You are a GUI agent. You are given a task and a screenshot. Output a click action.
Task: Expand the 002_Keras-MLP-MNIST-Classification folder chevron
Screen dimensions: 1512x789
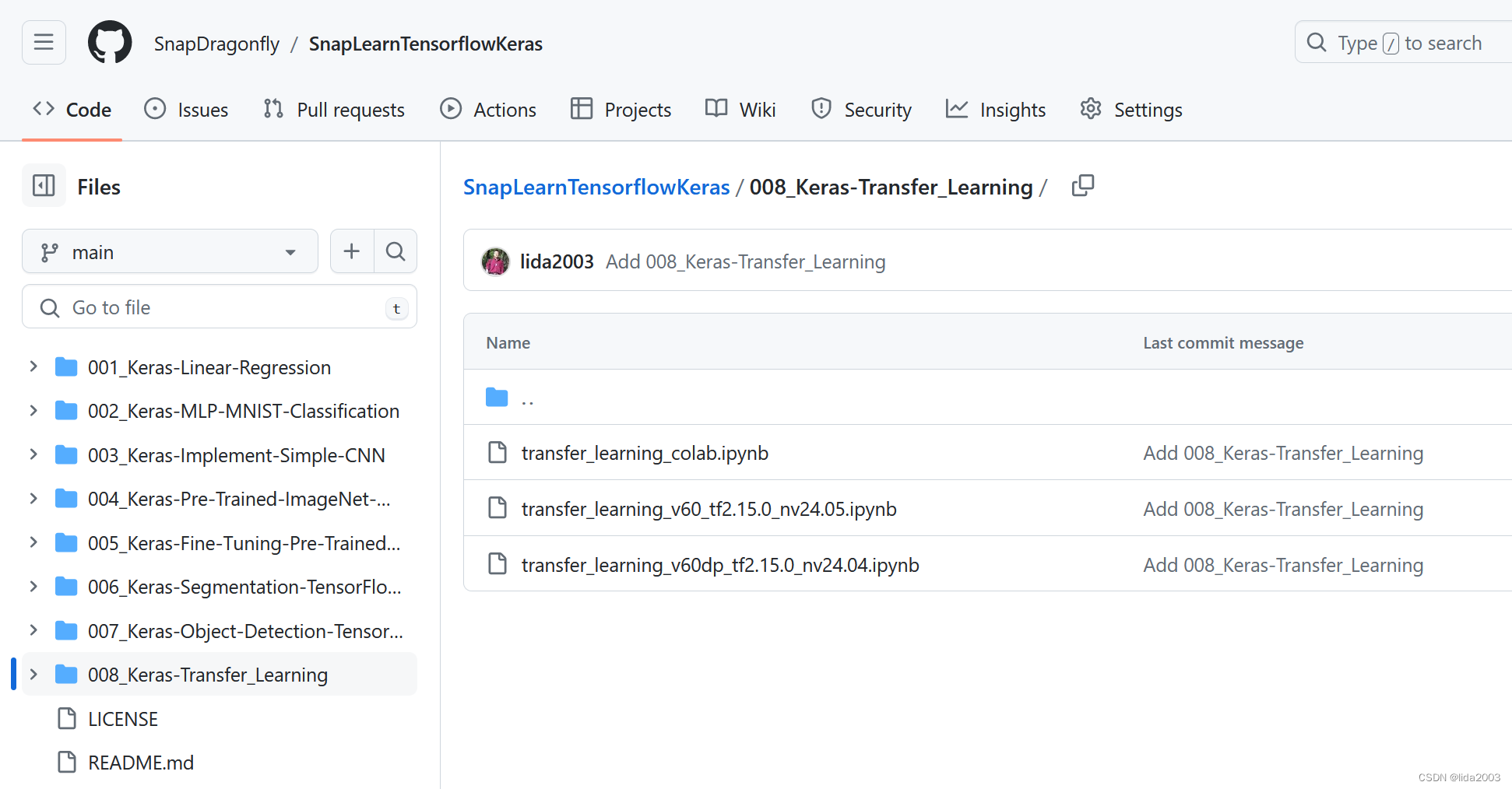[x=33, y=411]
